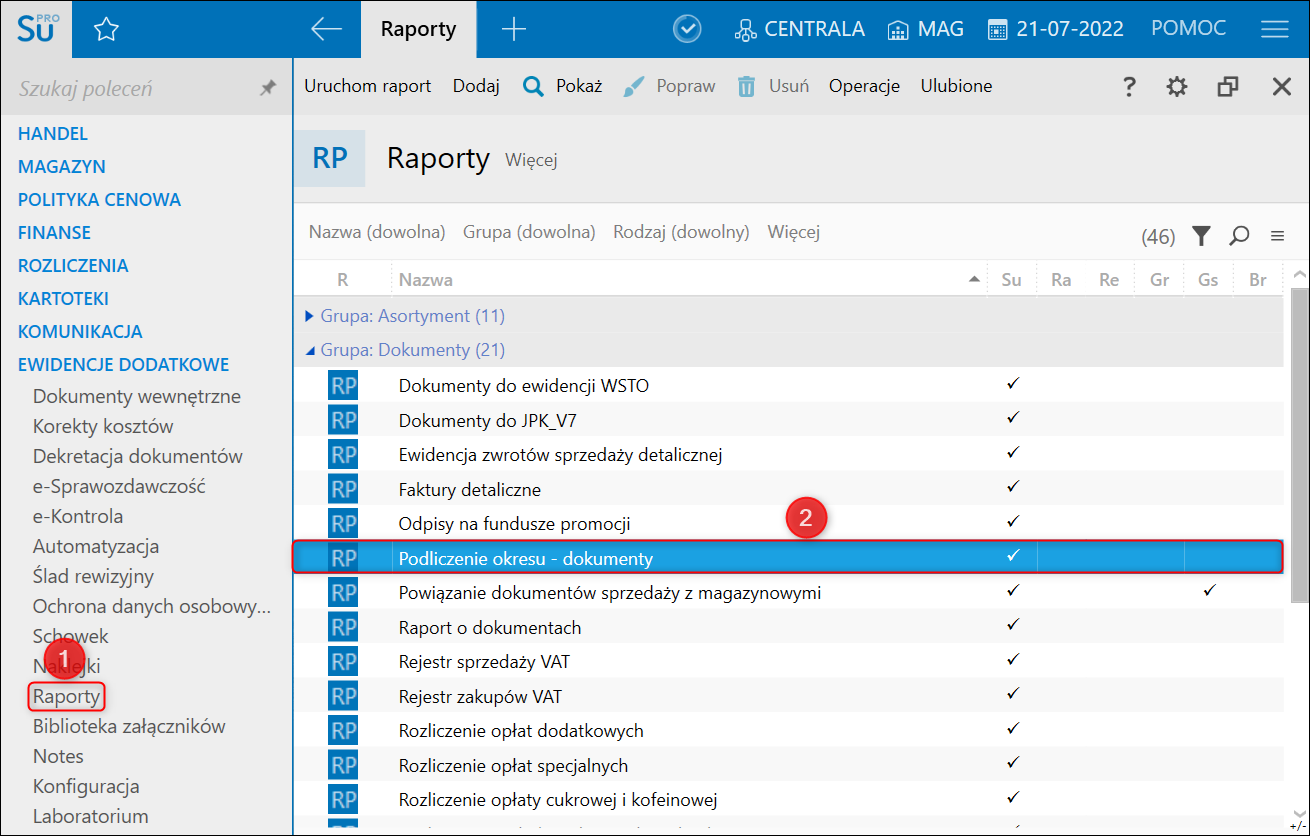1310x836 pixels.
Task: Open the hamburger menu in top bar
Action: pyautogui.click(x=1274, y=30)
